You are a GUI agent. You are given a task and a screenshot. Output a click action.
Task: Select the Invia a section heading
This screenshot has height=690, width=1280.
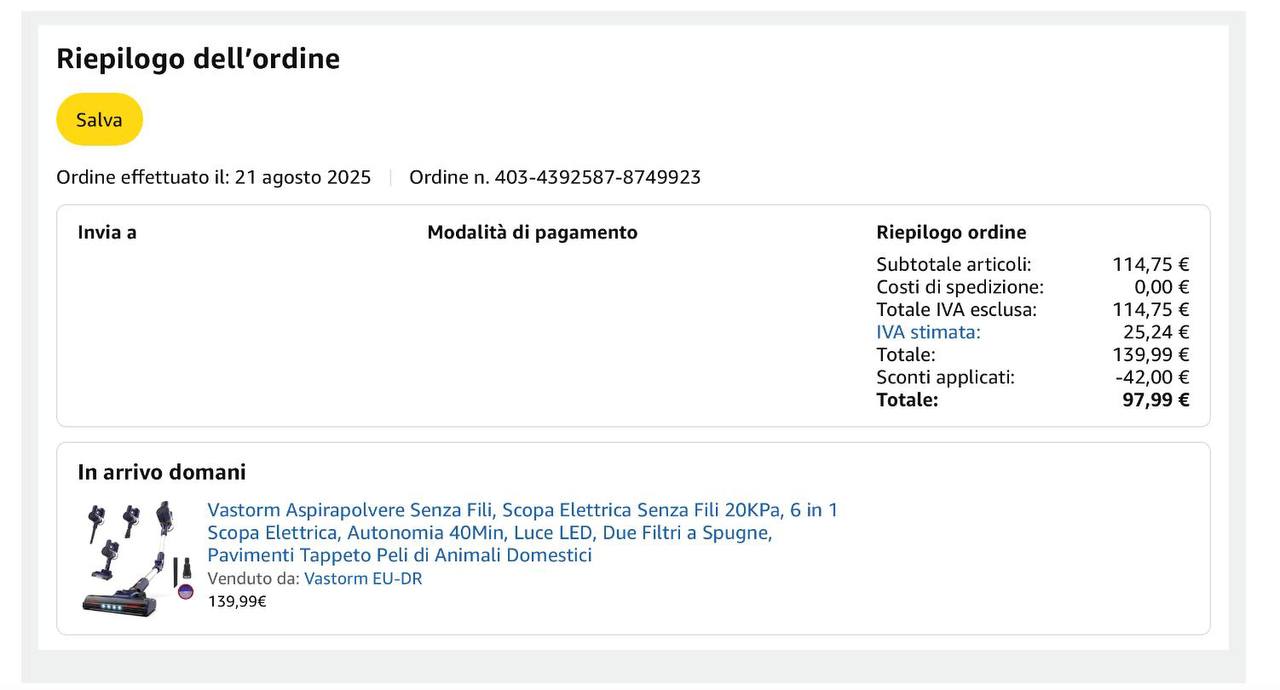click(x=107, y=232)
